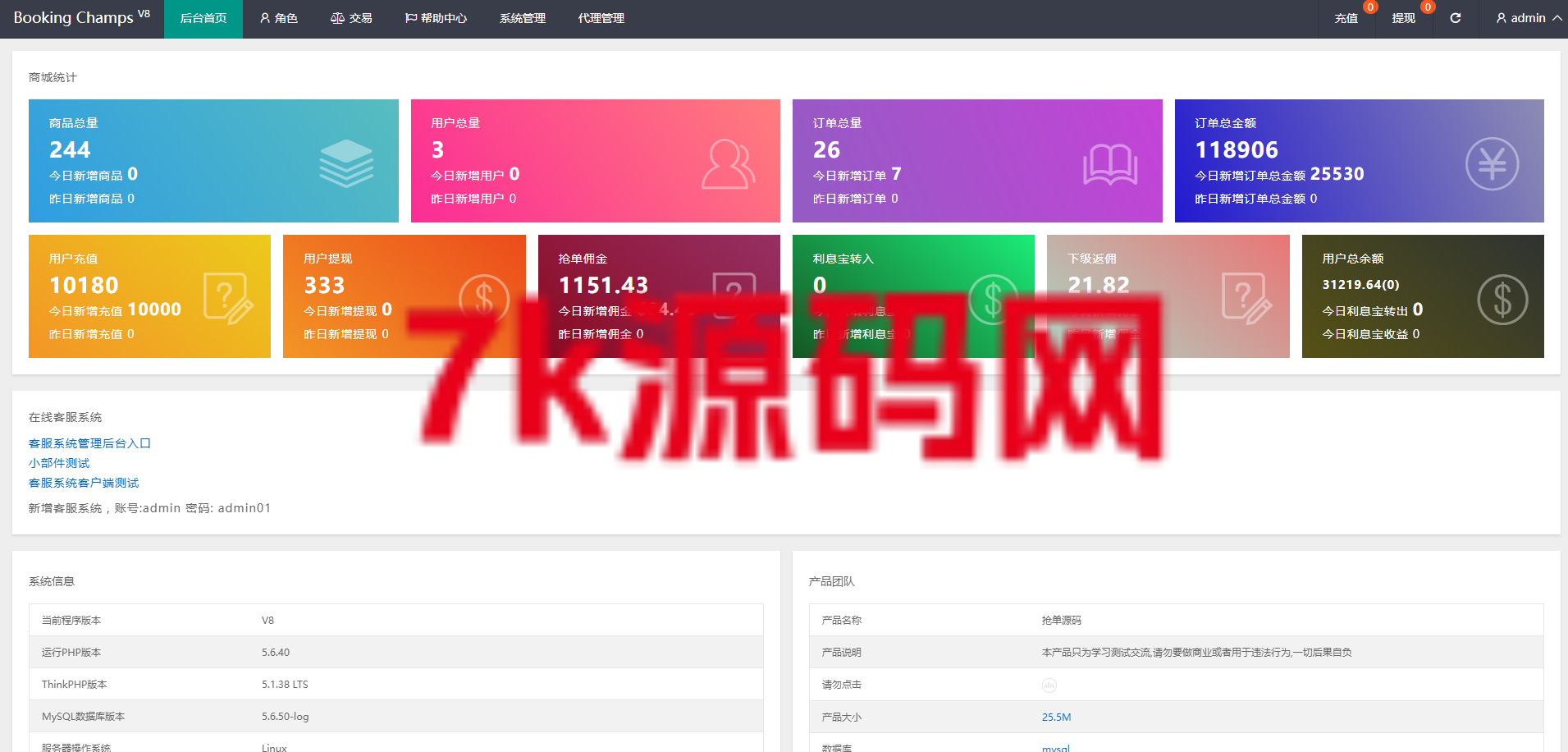Viewport: 1568px width, 752px height.
Task: Click the users icon in 用户总量 card
Action: click(x=728, y=163)
